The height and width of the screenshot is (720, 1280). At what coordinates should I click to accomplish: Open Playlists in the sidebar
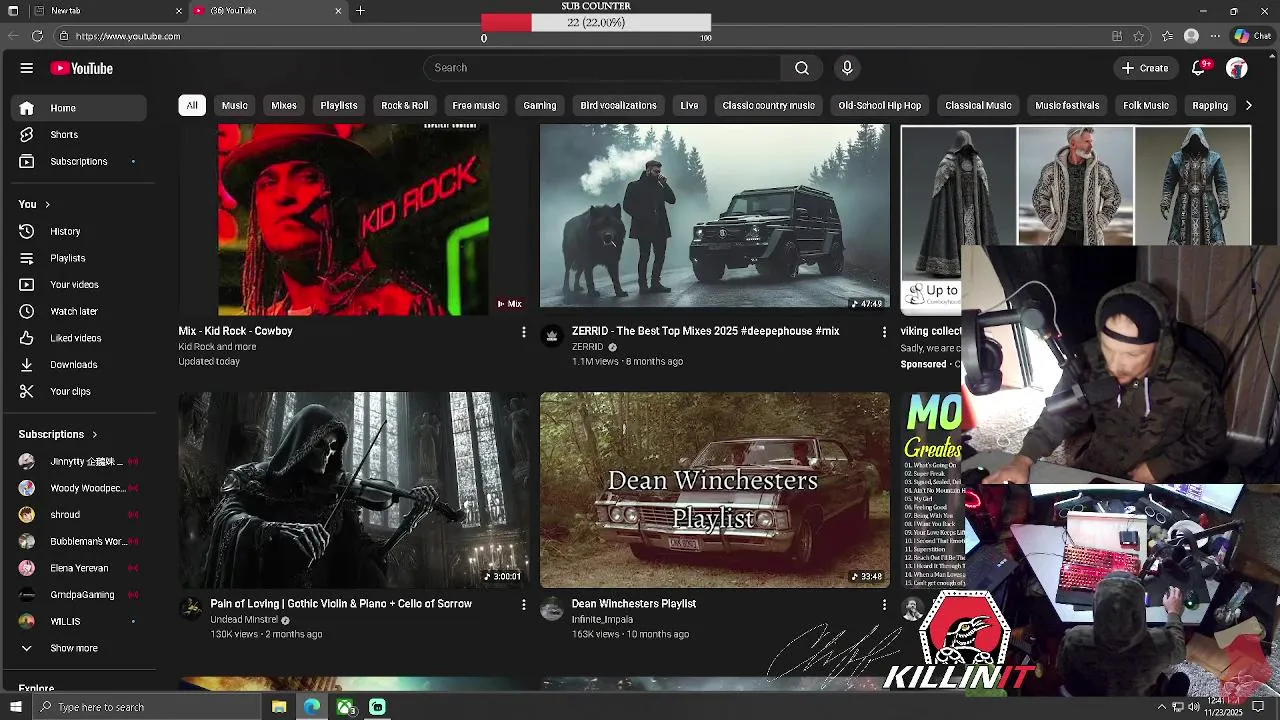click(79, 258)
